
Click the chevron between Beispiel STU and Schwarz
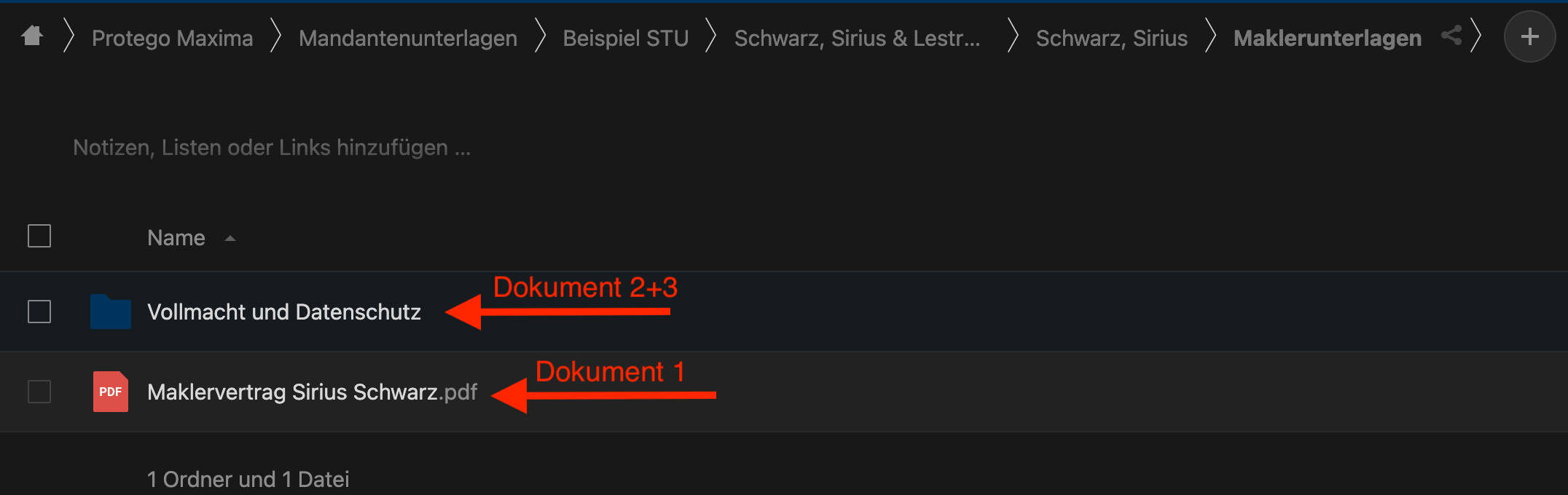click(709, 35)
